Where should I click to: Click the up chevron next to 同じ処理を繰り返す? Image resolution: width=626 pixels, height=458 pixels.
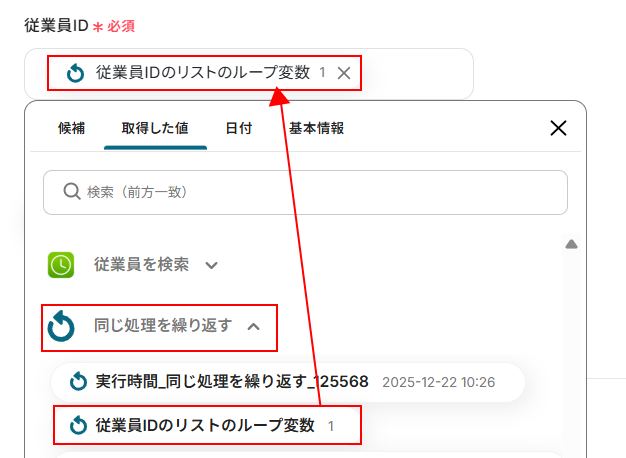[x=254, y=327]
